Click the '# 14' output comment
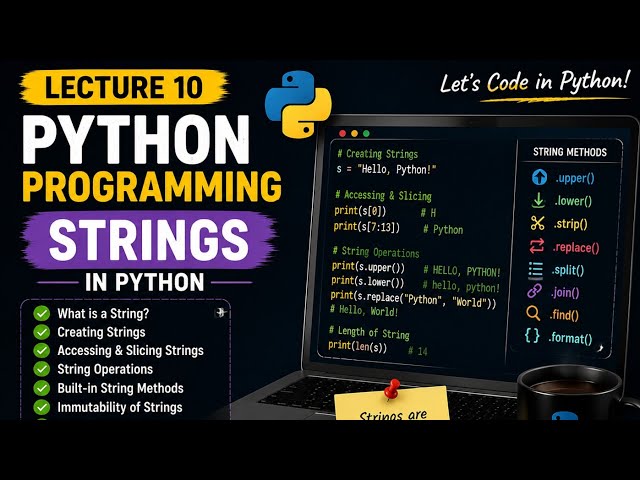Viewport: 640px width, 480px height. click(418, 351)
